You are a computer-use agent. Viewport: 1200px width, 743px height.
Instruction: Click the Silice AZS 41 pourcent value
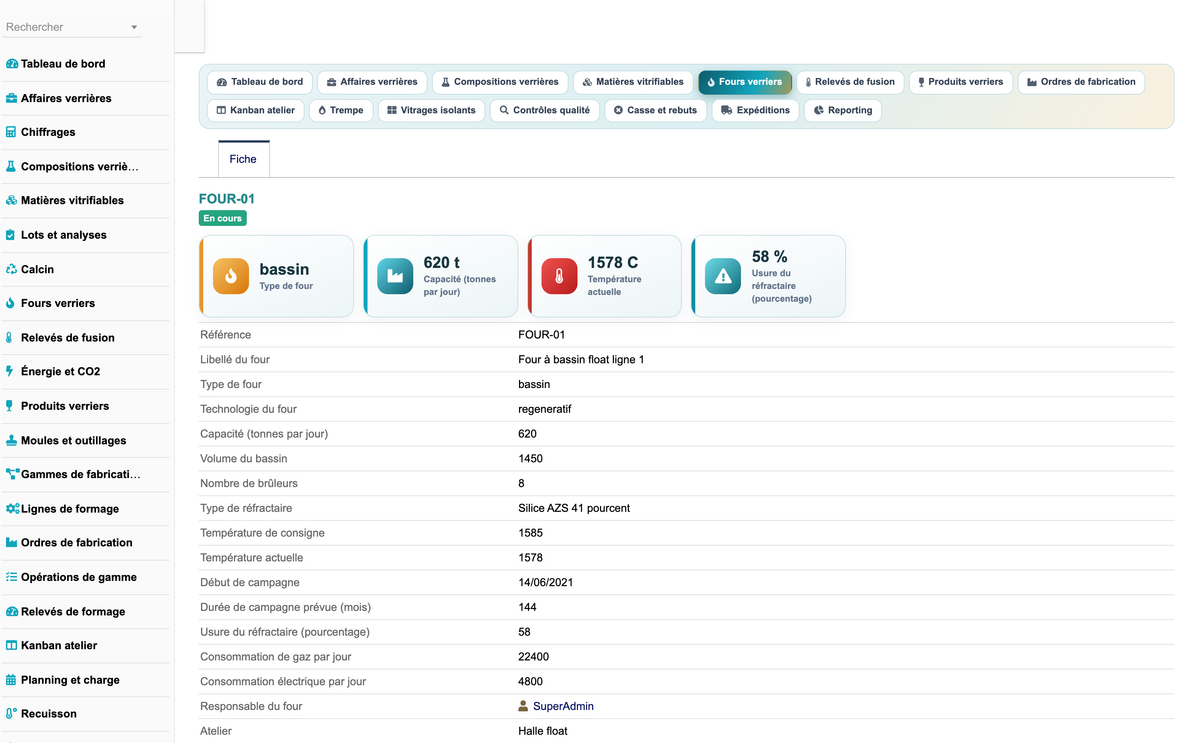click(x=574, y=508)
